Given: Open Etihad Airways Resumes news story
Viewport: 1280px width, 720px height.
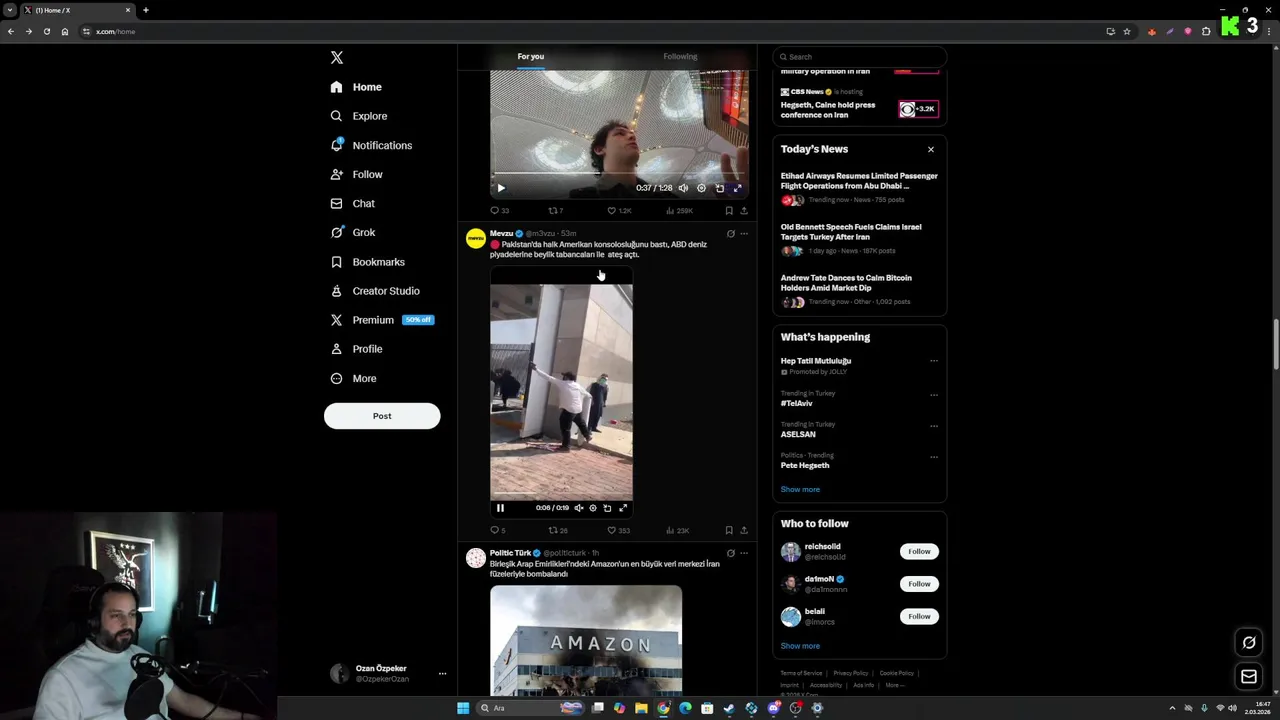Looking at the screenshot, I should pos(859,188).
